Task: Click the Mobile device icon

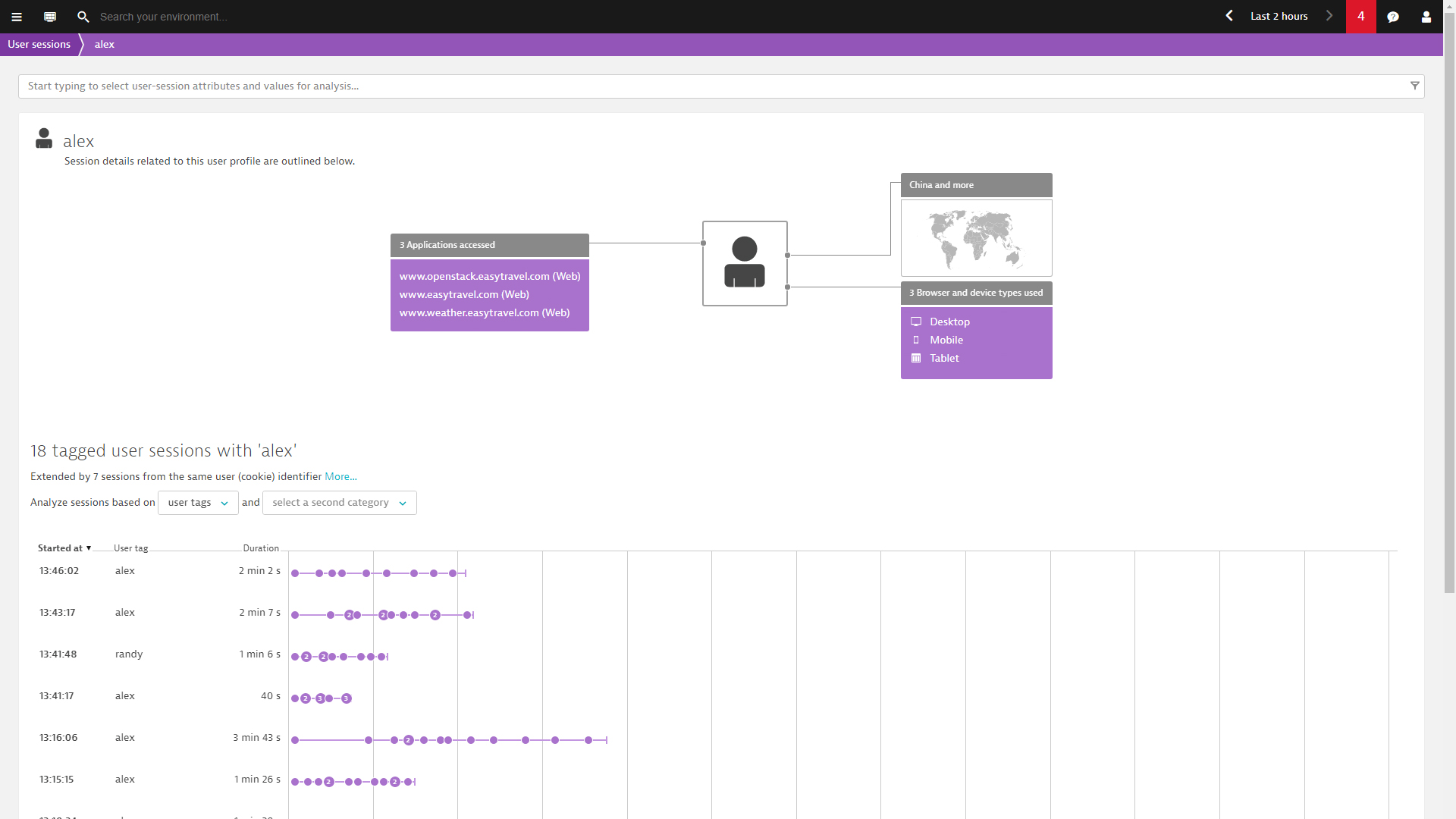Action: pos(916,340)
